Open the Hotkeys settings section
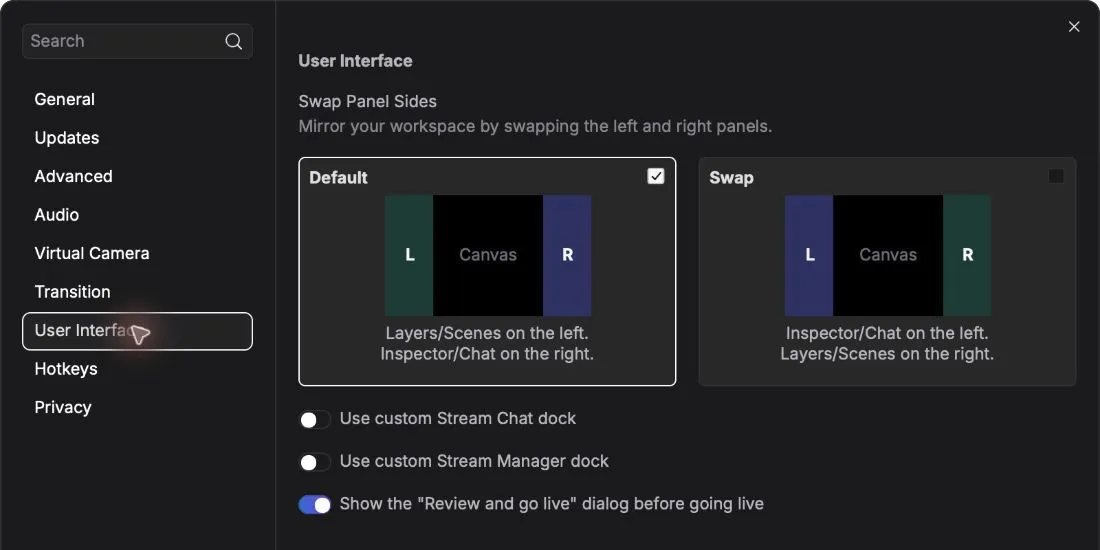1100x550 pixels. [x=66, y=369]
